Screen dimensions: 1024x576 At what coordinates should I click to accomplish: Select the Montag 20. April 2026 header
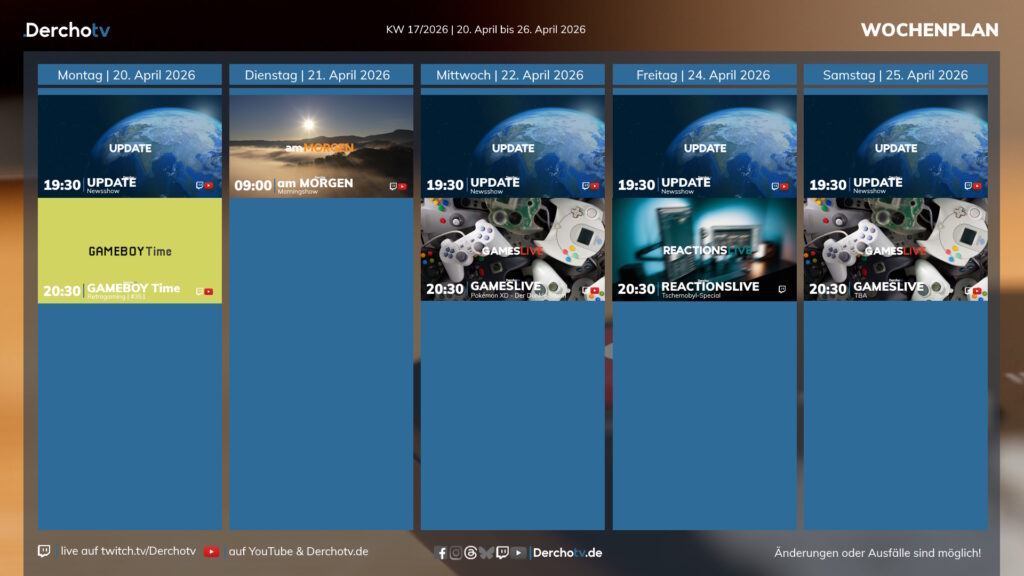pyautogui.click(x=129, y=75)
